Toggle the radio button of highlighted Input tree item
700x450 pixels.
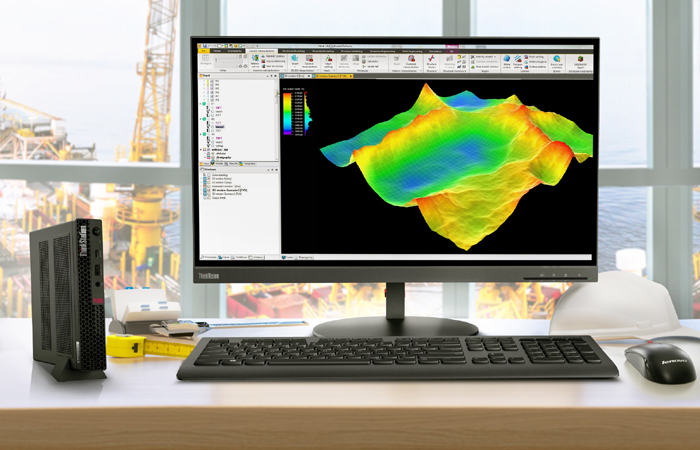212,127
